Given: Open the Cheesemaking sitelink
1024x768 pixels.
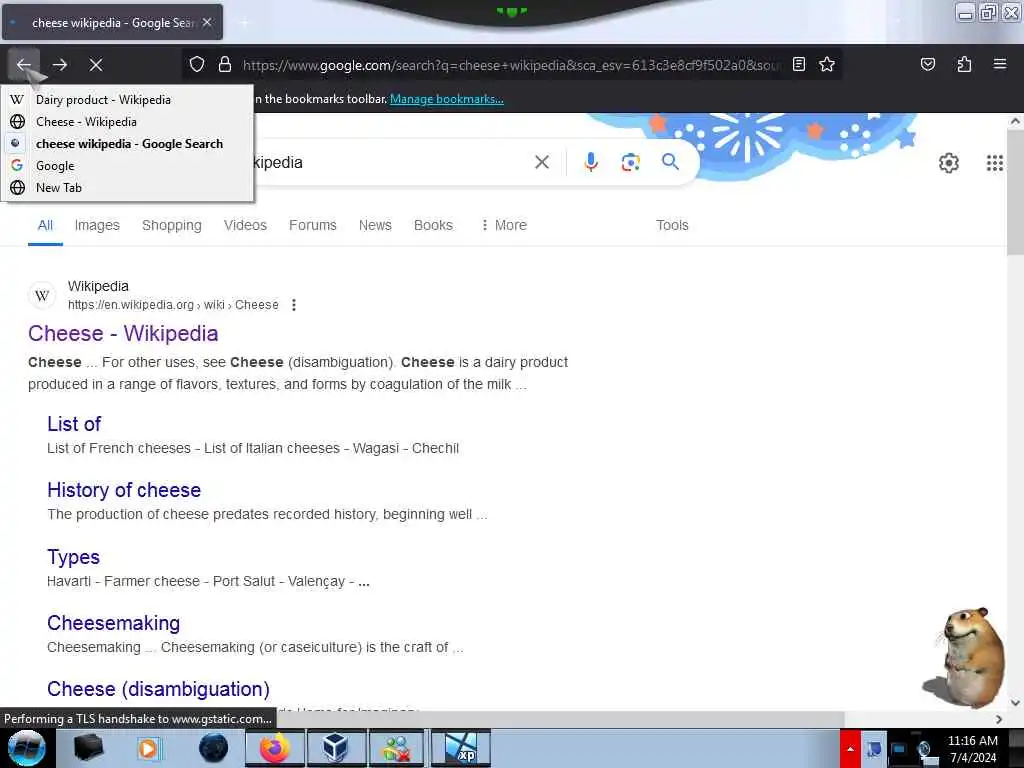Looking at the screenshot, I should click(x=114, y=623).
